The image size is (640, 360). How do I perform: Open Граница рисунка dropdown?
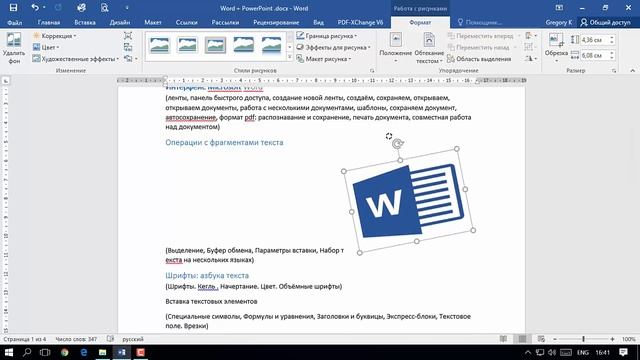coord(326,36)
